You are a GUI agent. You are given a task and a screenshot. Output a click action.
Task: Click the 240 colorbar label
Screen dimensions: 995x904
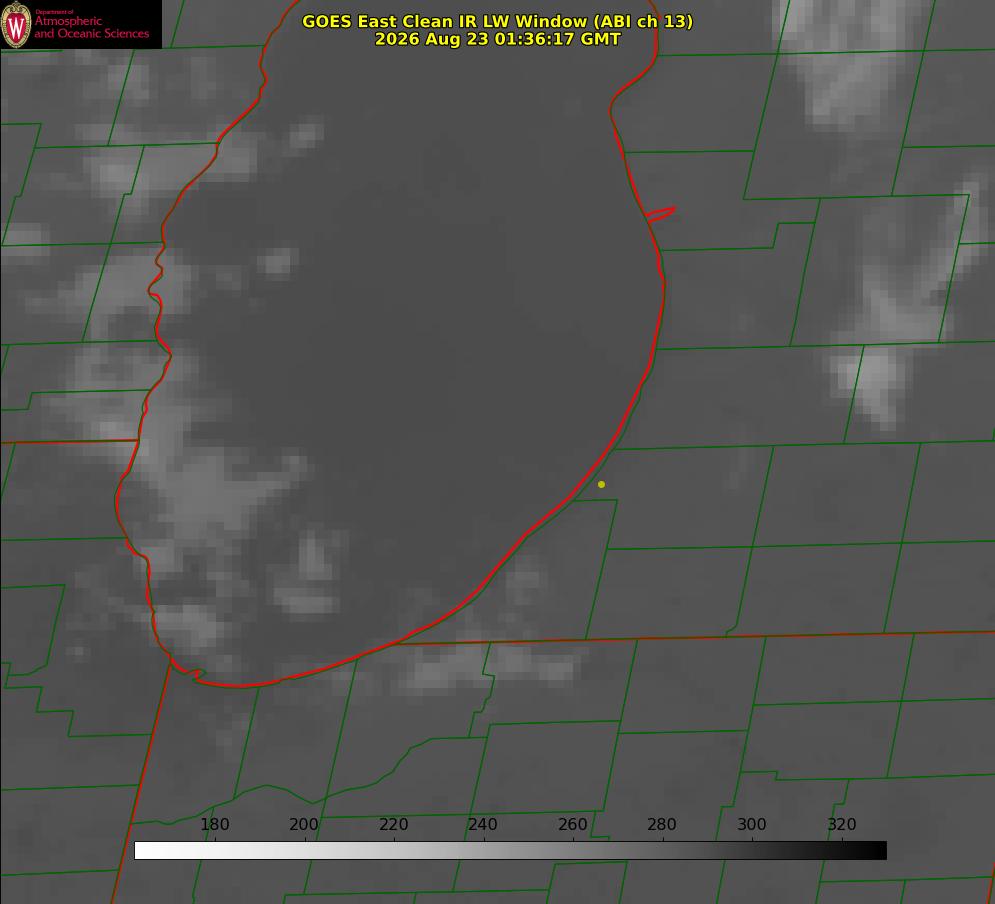point(483,824)
